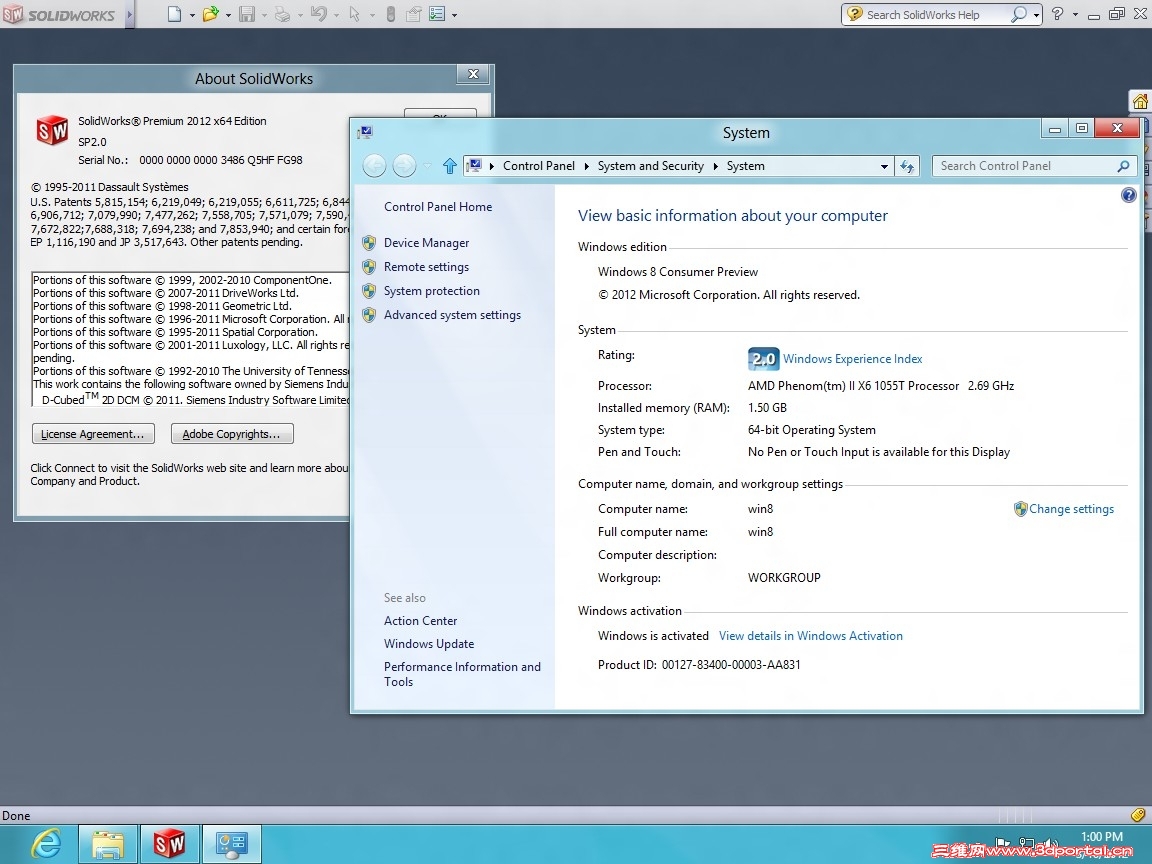Open the SolidWorks Resources home tab icon
Viewport: 1152px width, 864px height.
pos(1140,101)
